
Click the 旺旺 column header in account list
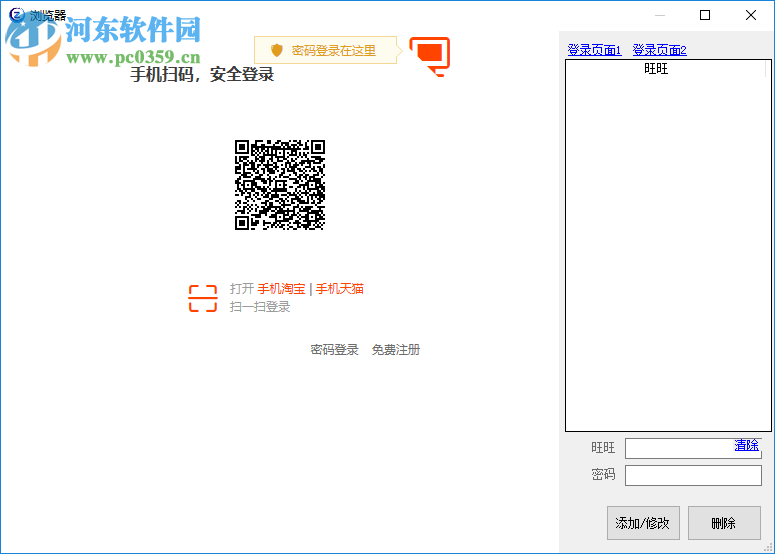(x=656, y=69)
